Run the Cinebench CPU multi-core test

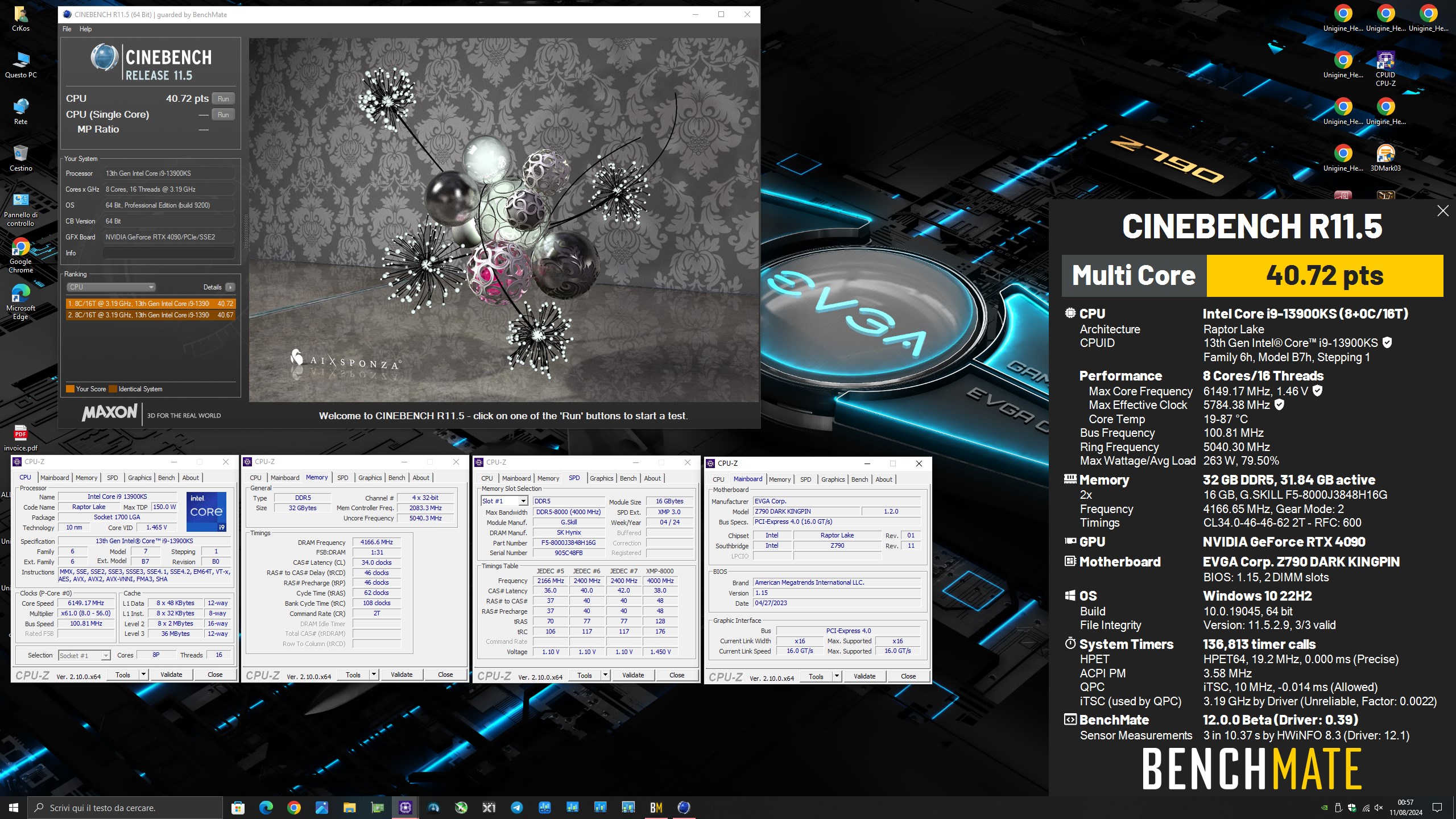(x=224, y=99)
